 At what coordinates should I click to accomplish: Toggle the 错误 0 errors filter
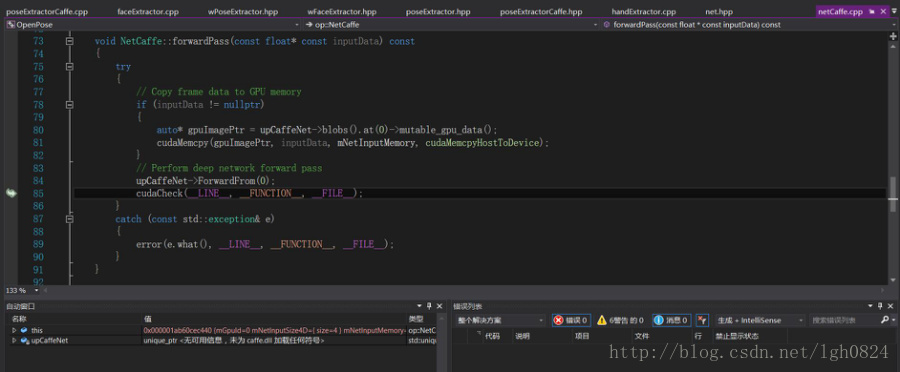571,320
